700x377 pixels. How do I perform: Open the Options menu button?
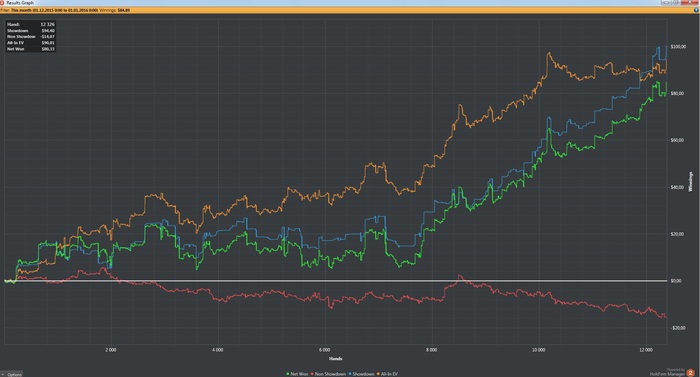point(11,374)
